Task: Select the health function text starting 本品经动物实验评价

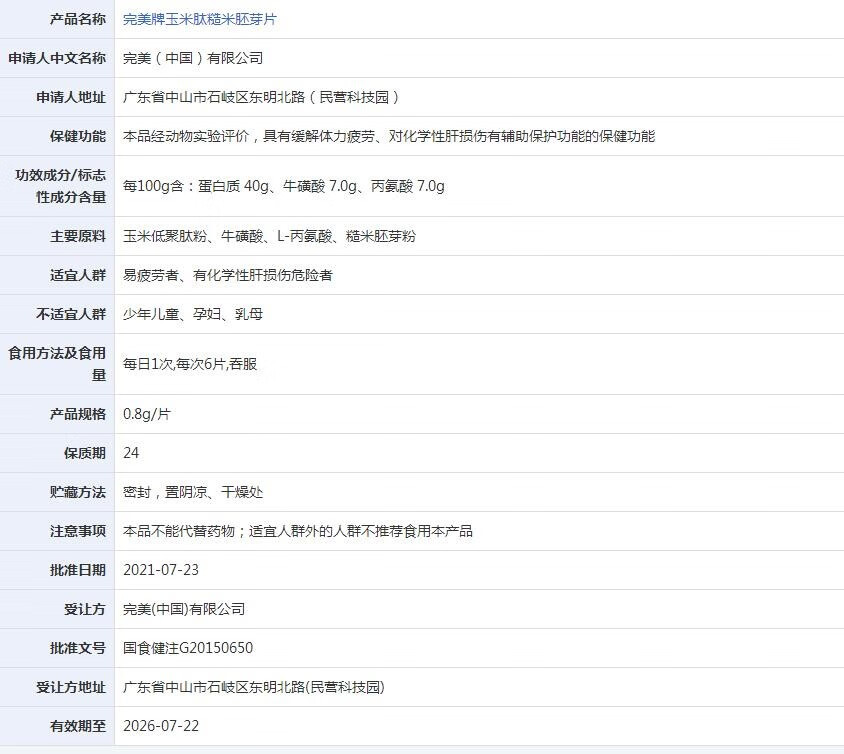Action: tap(389, 136)
